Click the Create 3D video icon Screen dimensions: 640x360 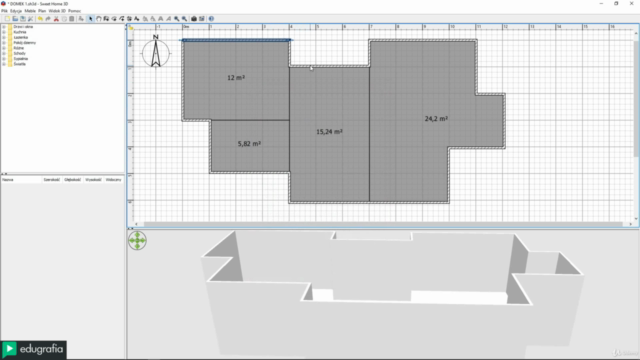[x=202, y=19]
